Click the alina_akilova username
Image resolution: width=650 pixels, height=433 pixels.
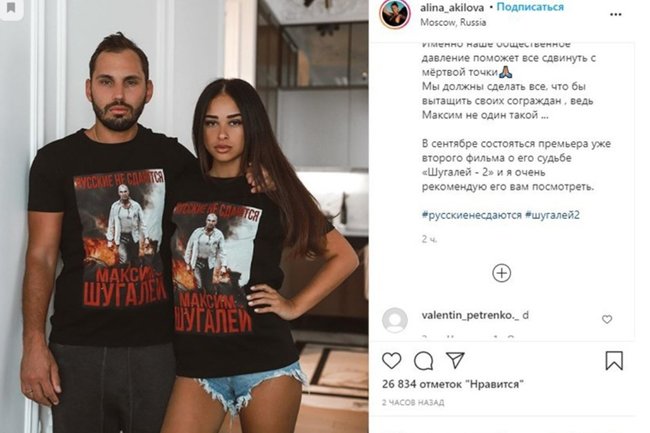coord(452,8)
